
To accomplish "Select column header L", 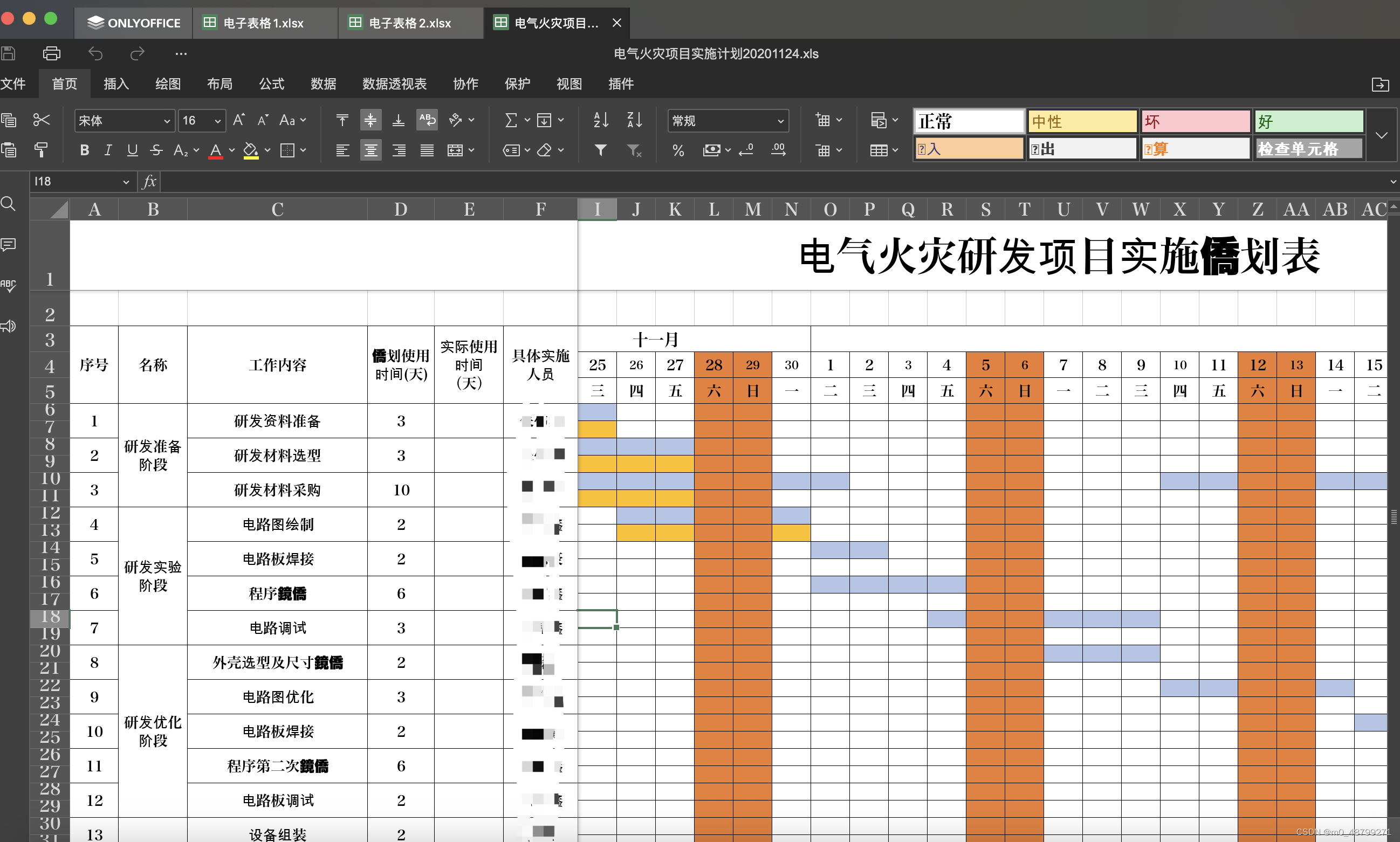I will point(713,209).
